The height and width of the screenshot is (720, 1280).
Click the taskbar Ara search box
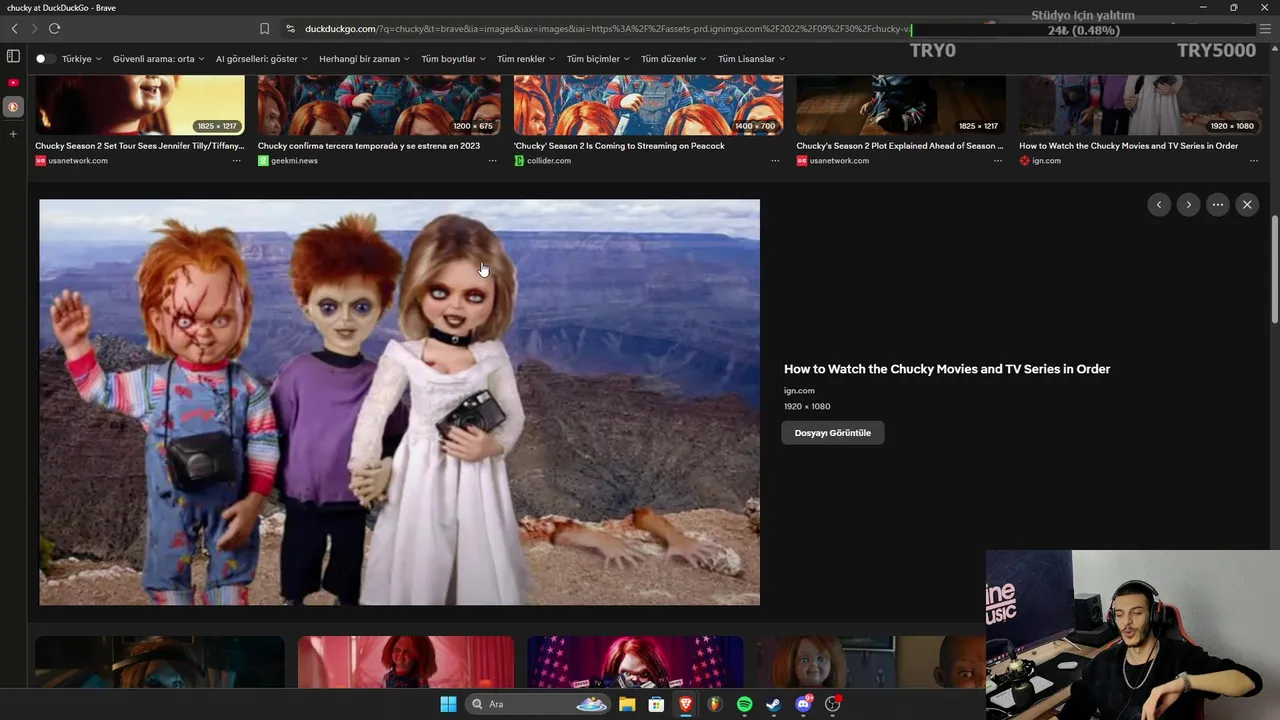coord(538,704)
